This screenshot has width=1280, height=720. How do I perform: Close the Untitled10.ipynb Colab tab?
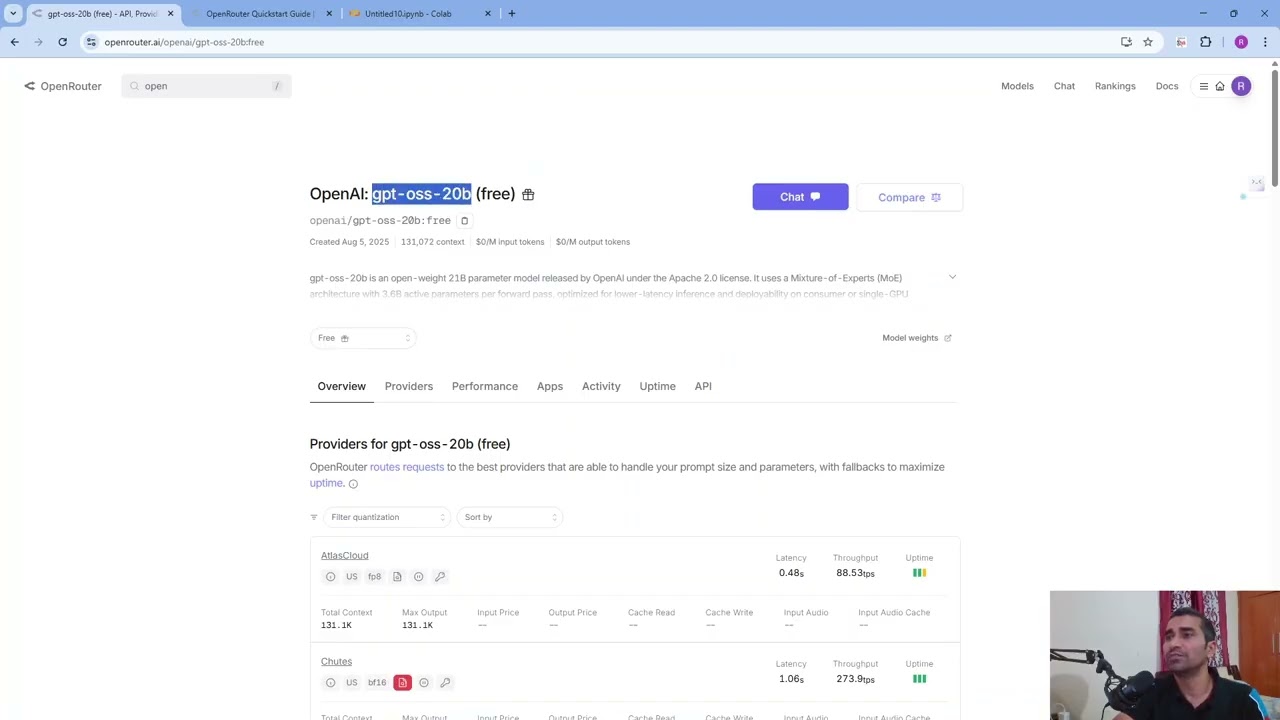tap(488, 14)
